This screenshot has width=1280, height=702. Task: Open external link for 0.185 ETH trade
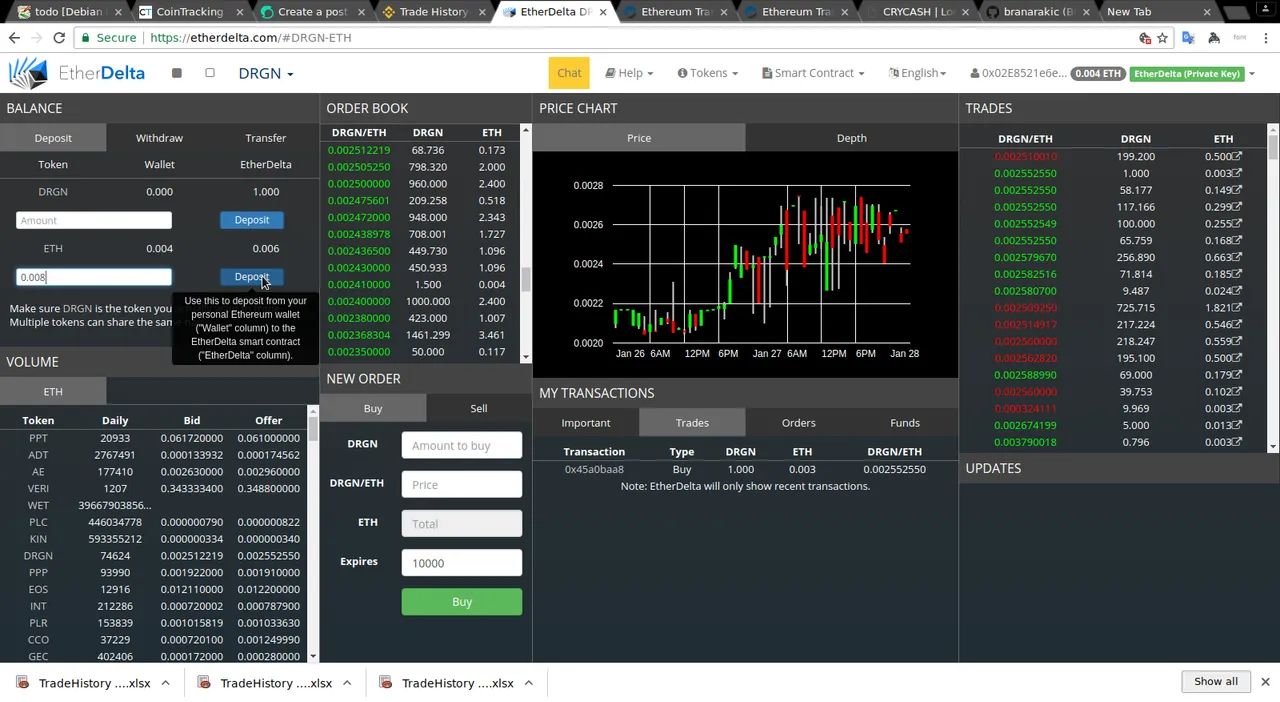pyautogui.click(x=1237, y=274)
